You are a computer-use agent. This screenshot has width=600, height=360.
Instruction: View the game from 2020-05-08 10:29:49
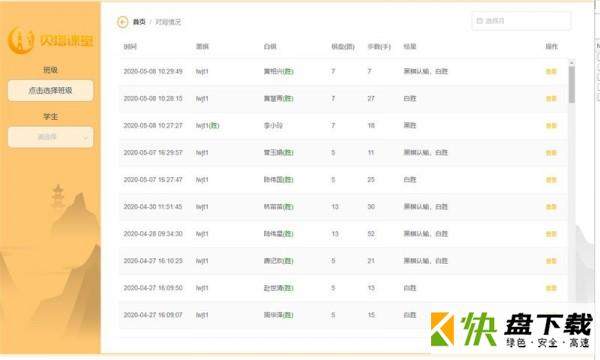click(551, 72)
